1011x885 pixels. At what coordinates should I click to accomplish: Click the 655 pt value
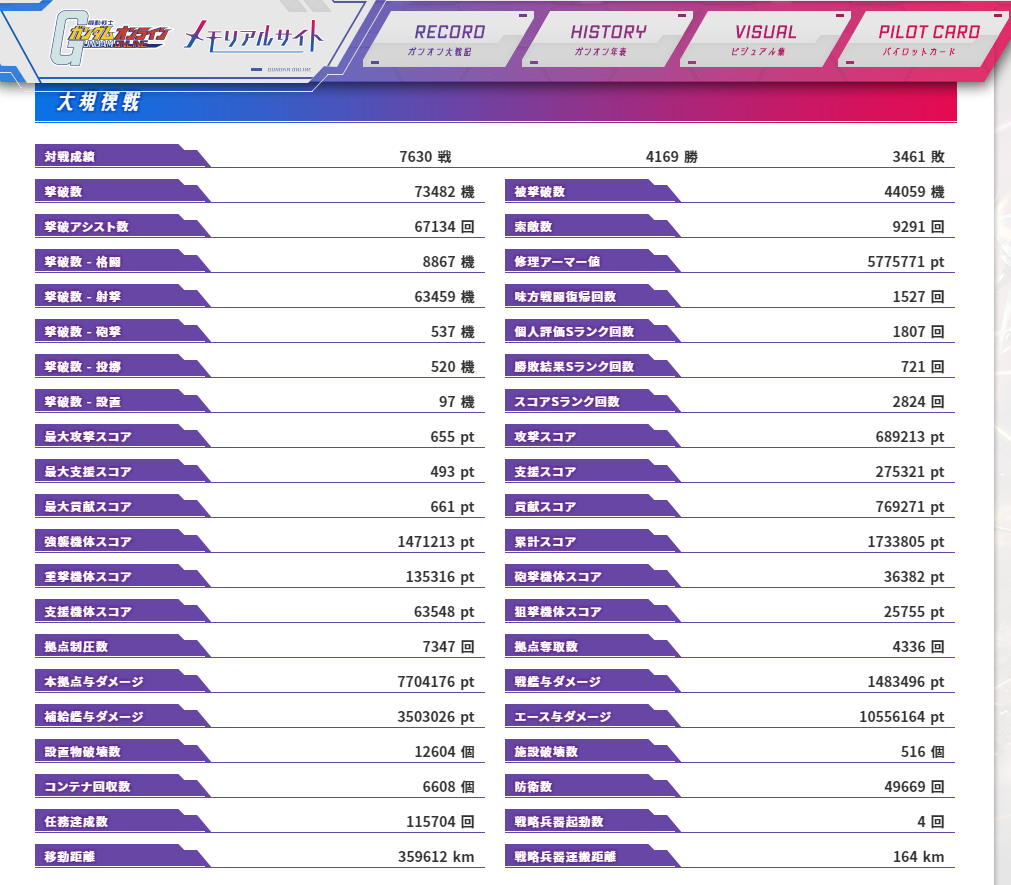pos(452,436)
